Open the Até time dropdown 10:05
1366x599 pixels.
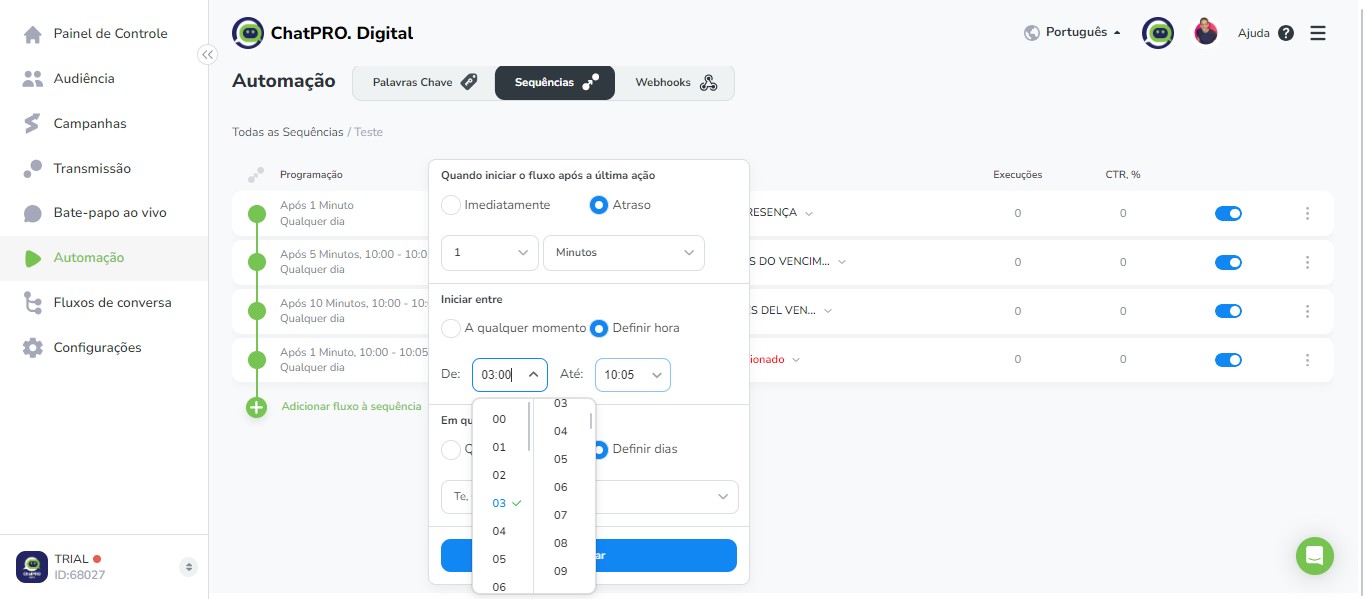pyautogui.click(x=632, y=375)
